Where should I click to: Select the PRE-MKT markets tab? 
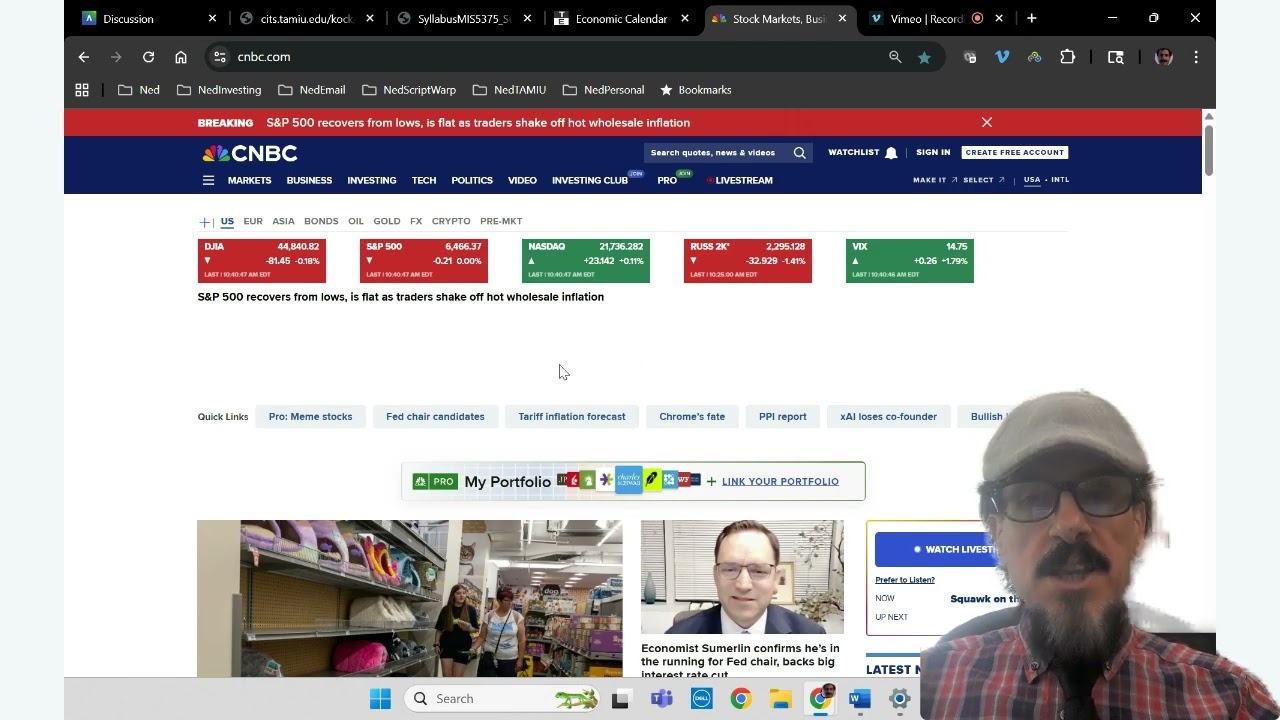tap(501, 221)
